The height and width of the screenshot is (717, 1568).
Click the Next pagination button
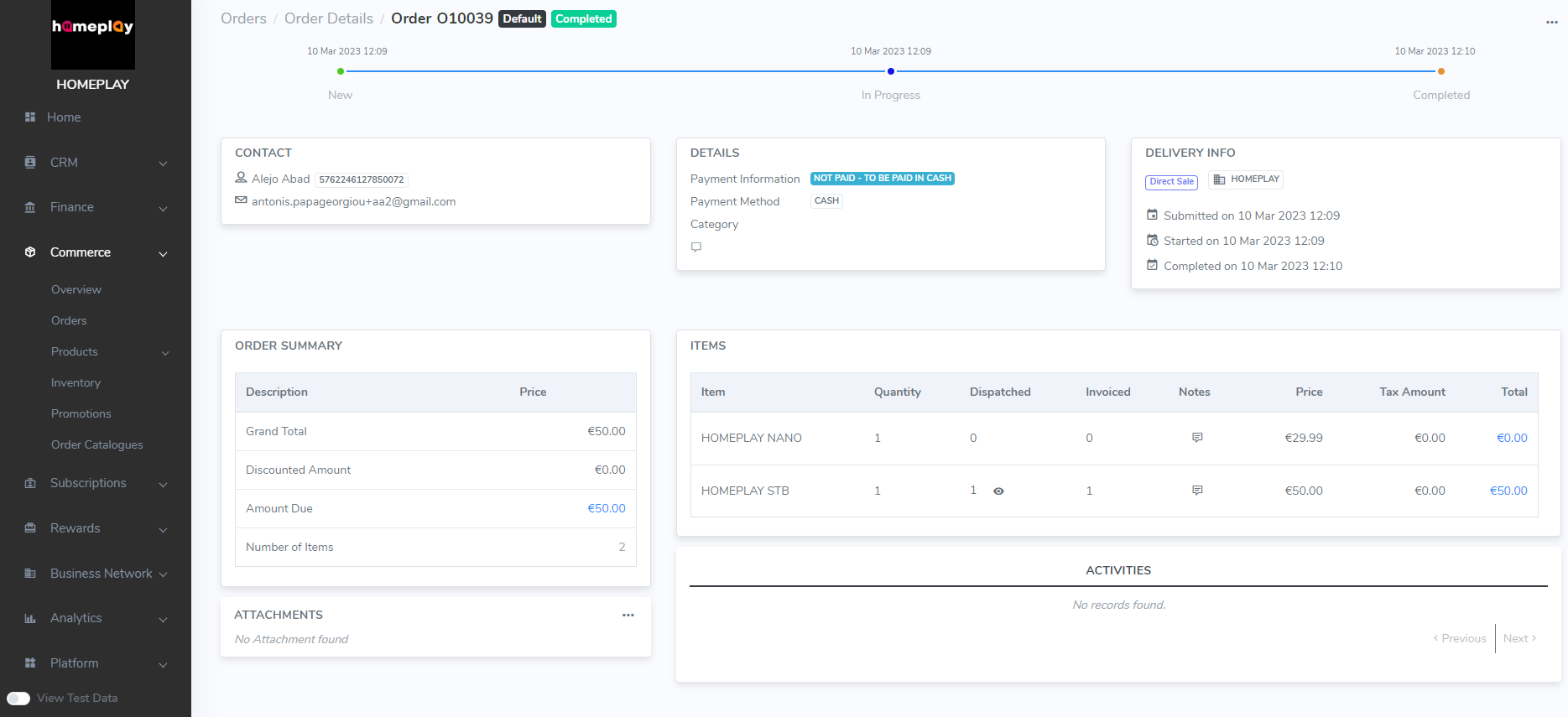1519,639
